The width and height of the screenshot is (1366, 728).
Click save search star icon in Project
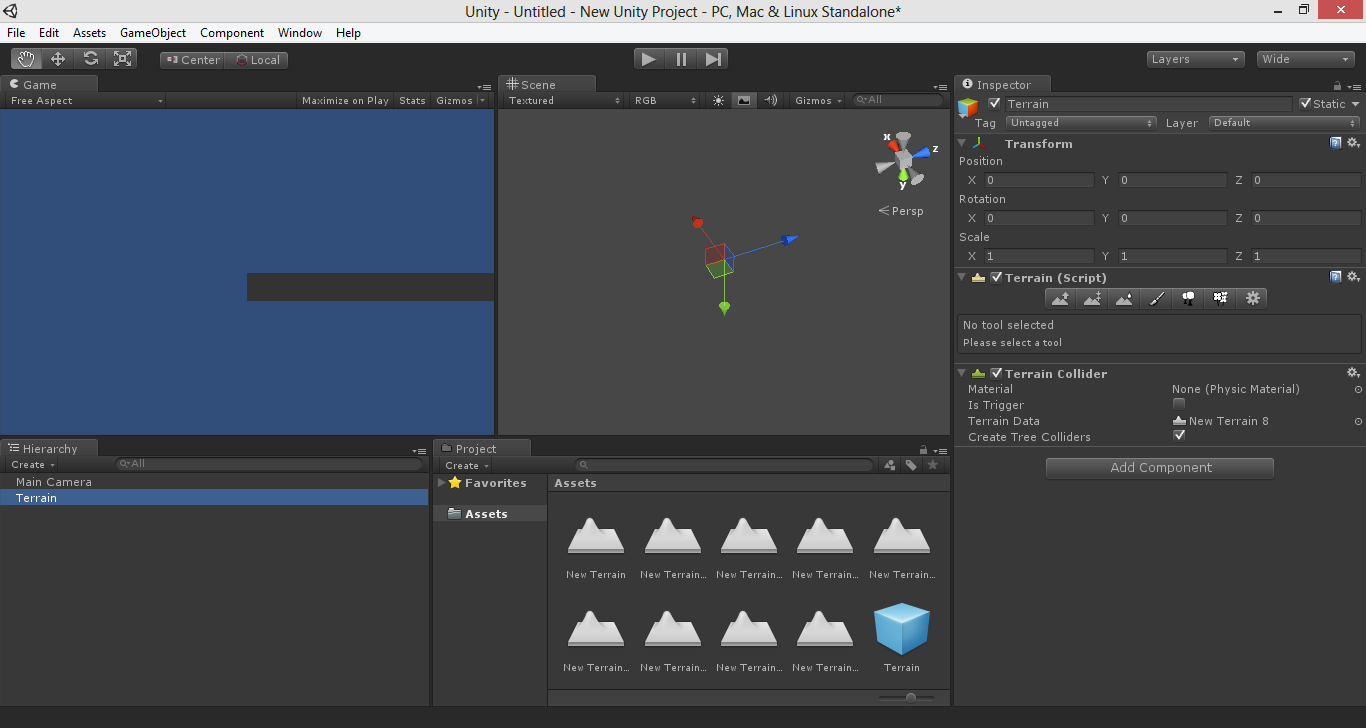(x=933, y=465)
